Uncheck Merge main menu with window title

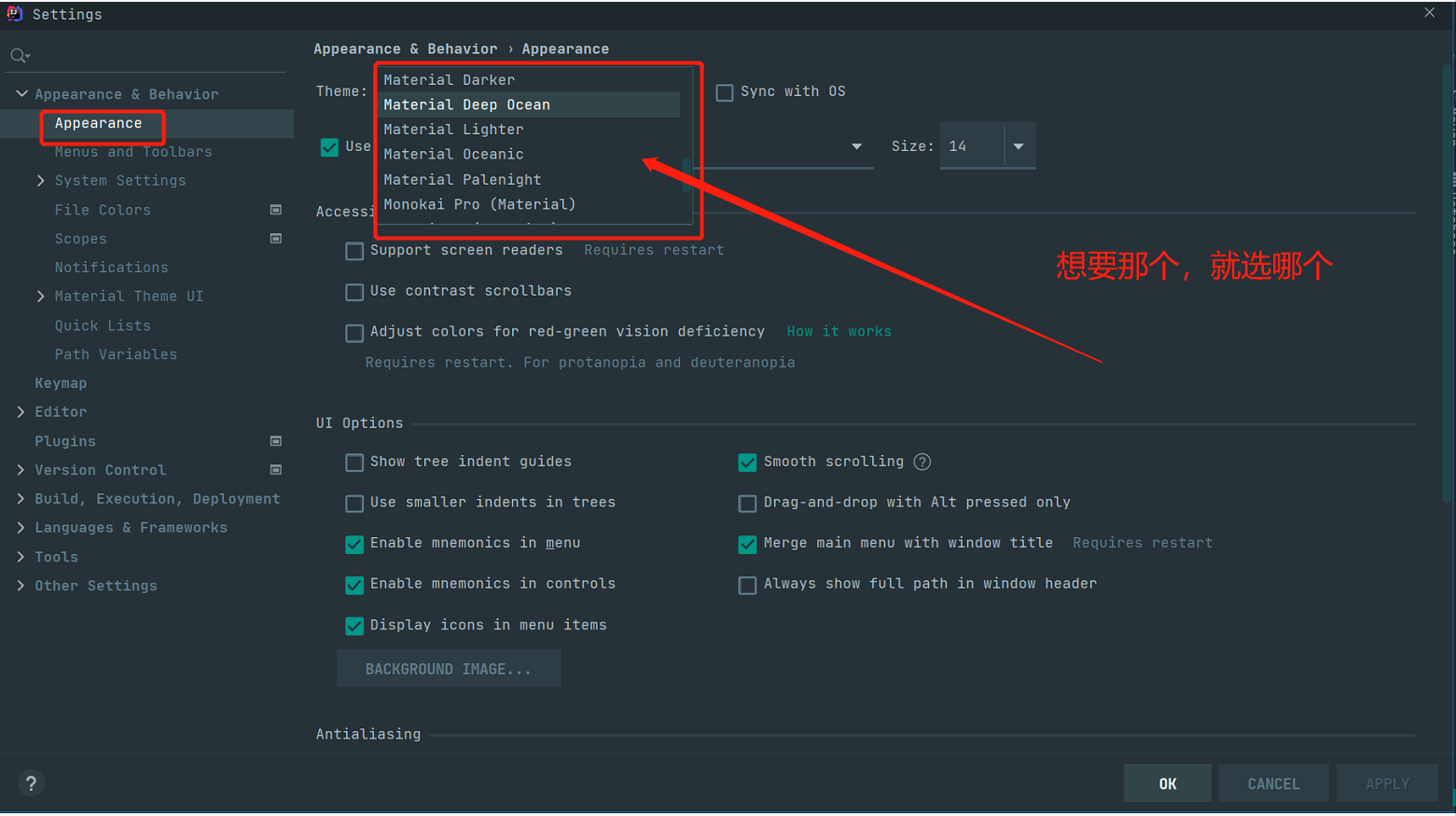pyautogui.click(x=747, y=545)
